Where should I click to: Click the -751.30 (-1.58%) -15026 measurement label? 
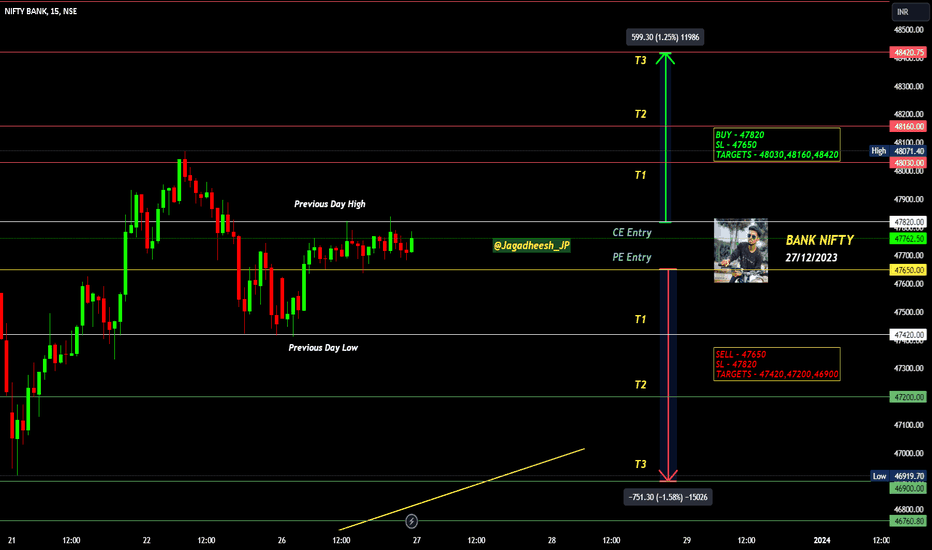pyautogui.click(x=668, y=497)
